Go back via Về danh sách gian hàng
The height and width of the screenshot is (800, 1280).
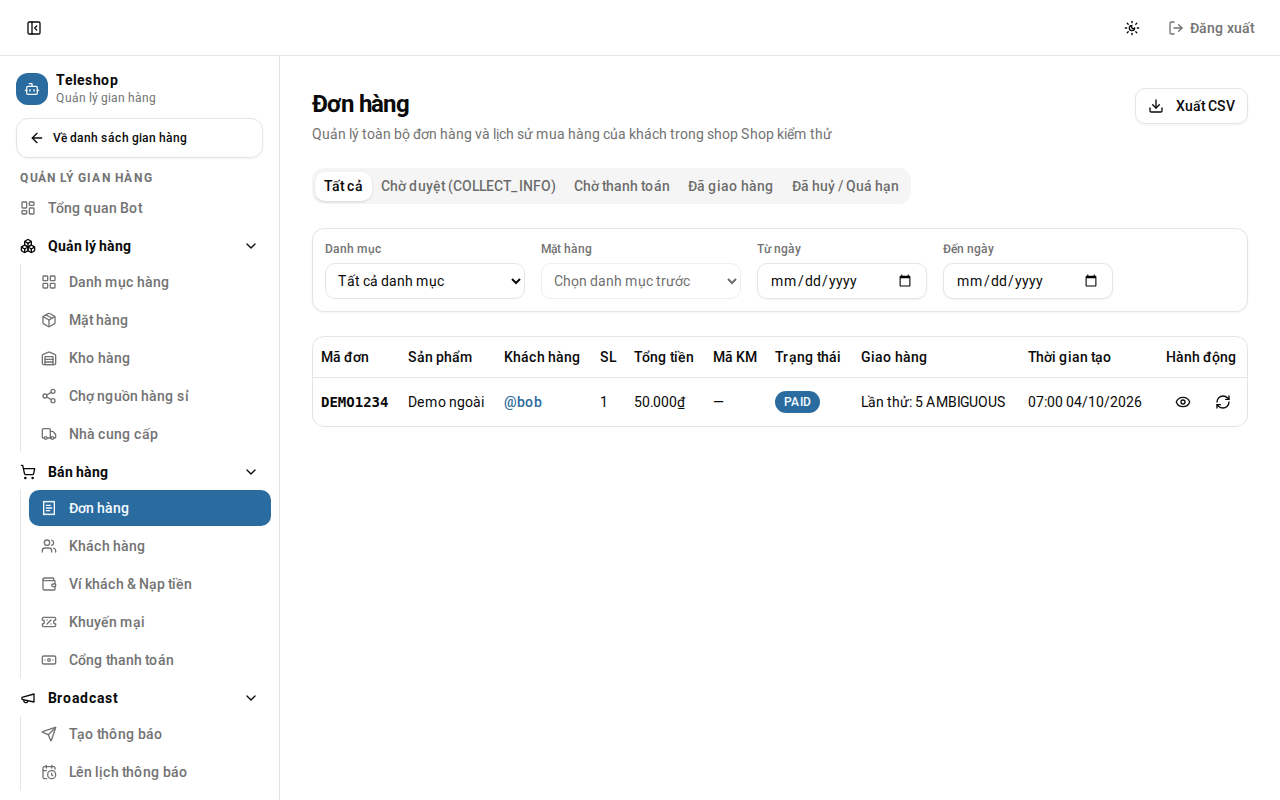click(139, 138)
